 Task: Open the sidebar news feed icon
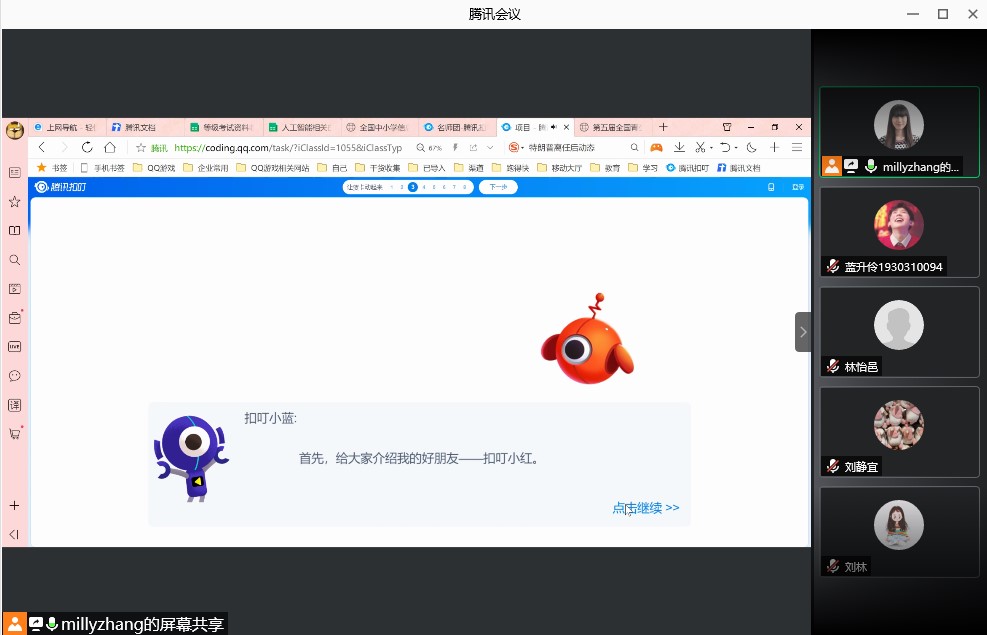coord(14,172)
